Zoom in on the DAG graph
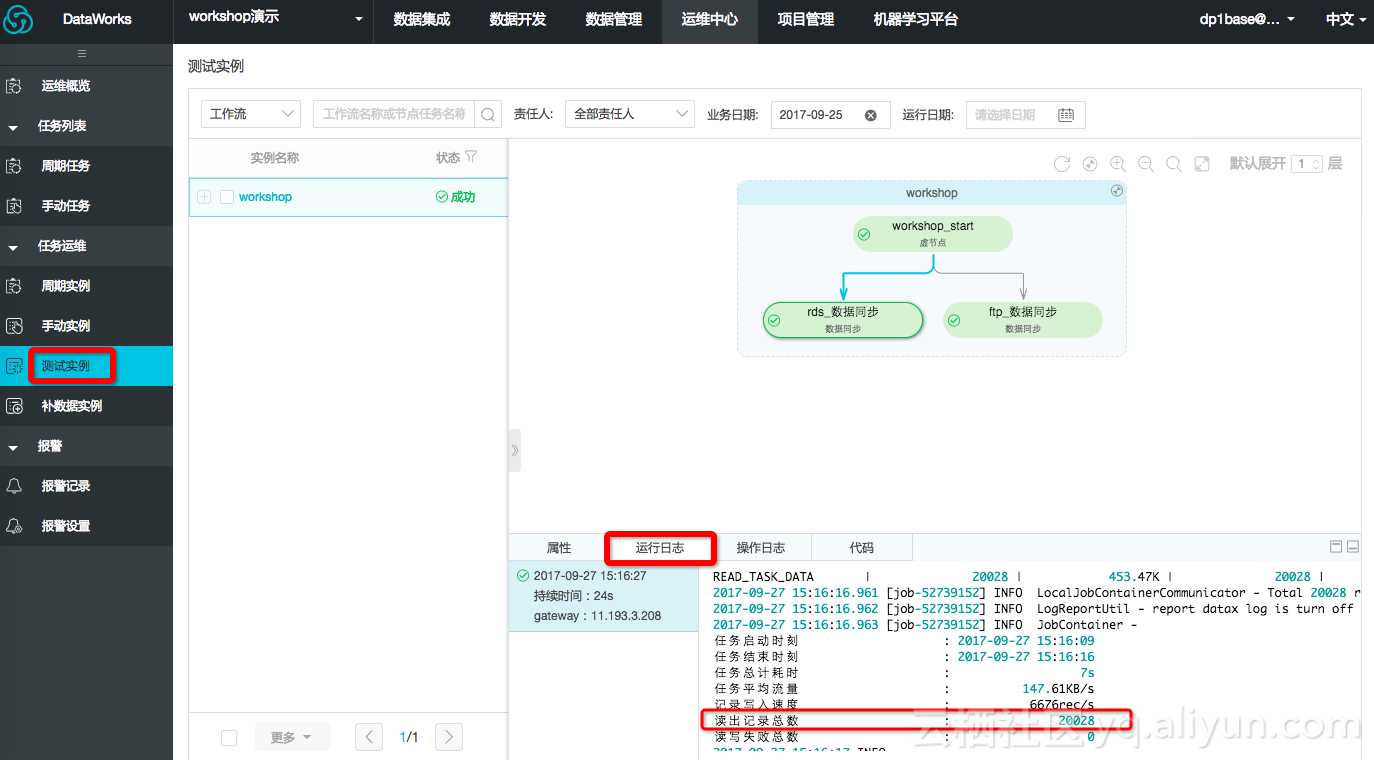The width and height of the screenshot is (1374, 760). [1118, 163]
